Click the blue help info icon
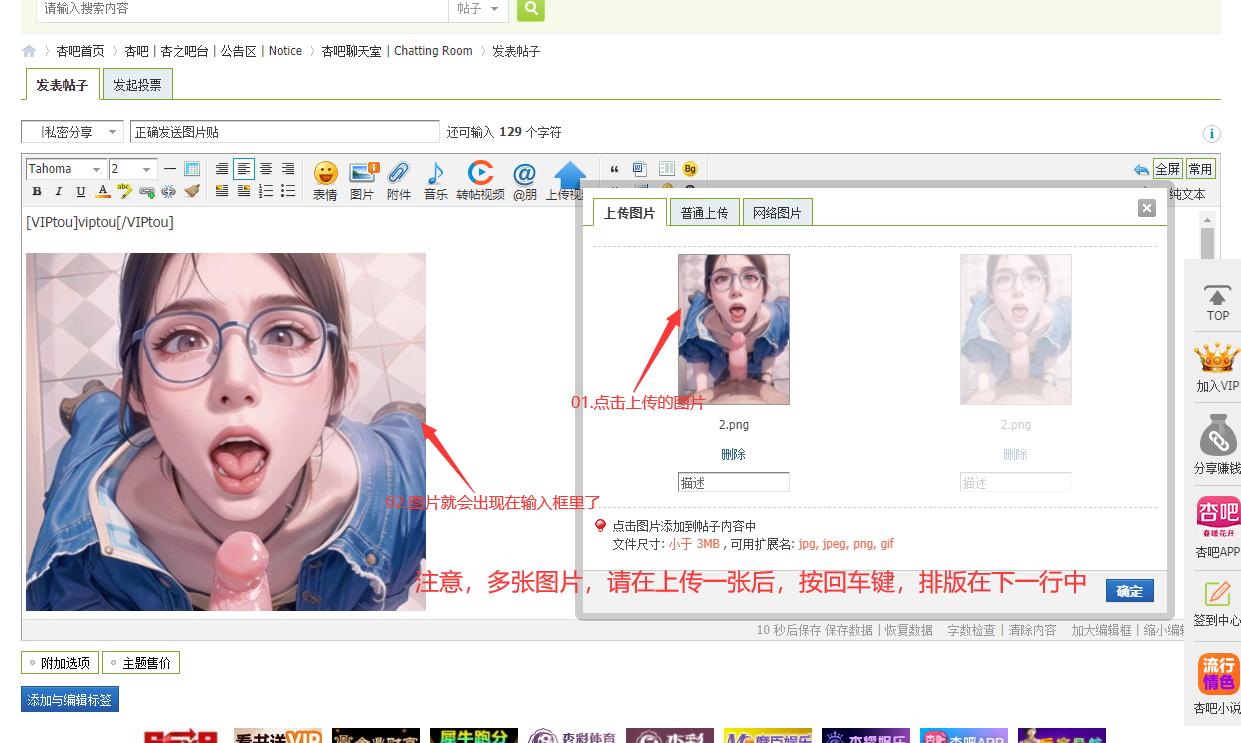This screenshot has height=743, width=1241. point(1212,134)
